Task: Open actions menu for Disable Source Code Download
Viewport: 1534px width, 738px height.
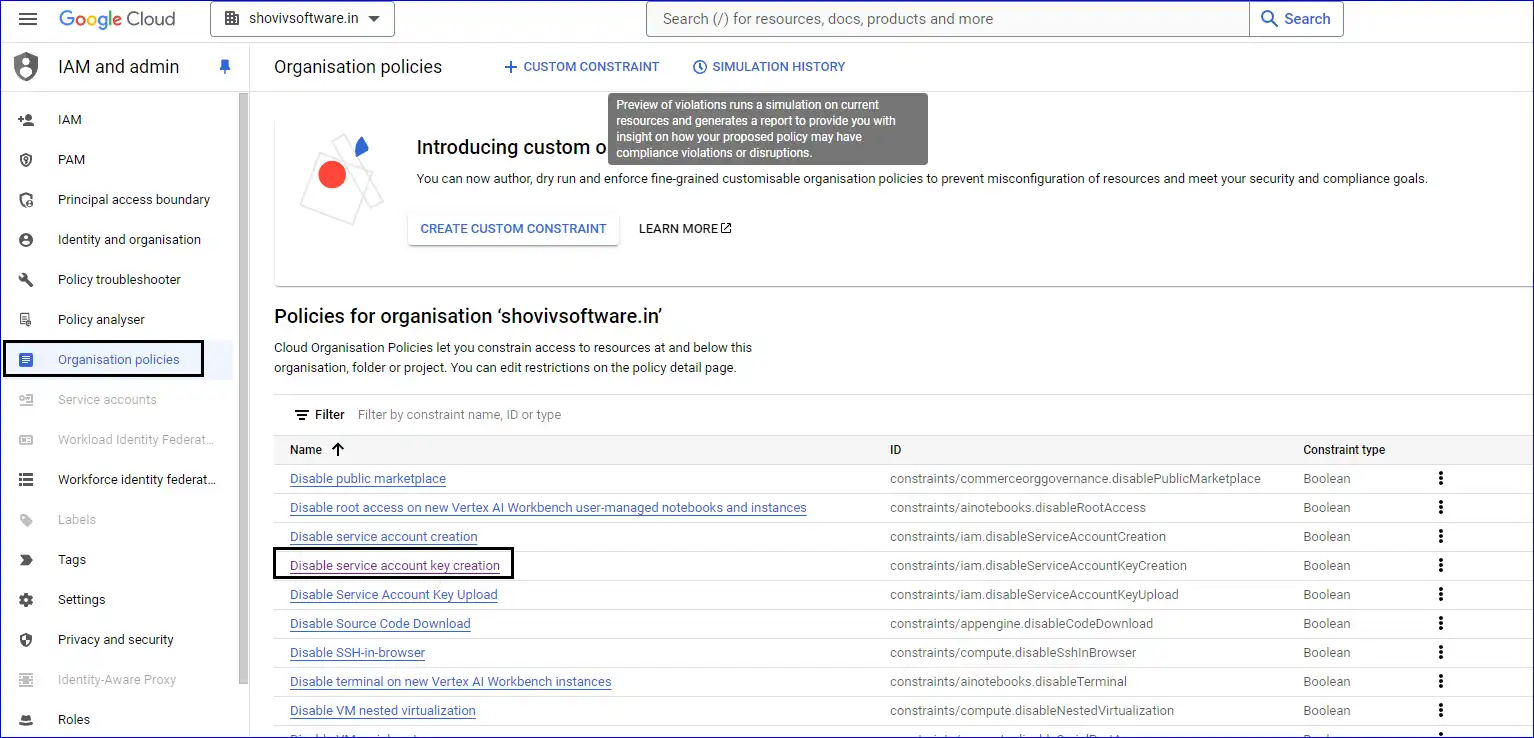Action: [1440, 624]
